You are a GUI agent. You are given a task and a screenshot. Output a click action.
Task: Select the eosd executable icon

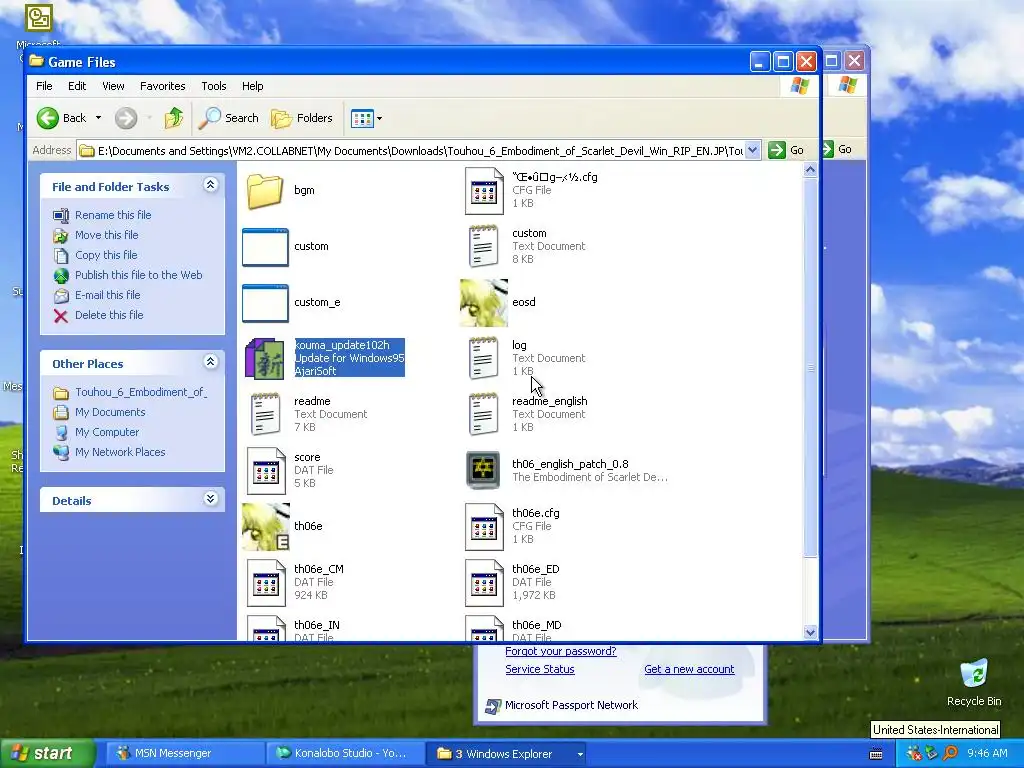point(484,303)
